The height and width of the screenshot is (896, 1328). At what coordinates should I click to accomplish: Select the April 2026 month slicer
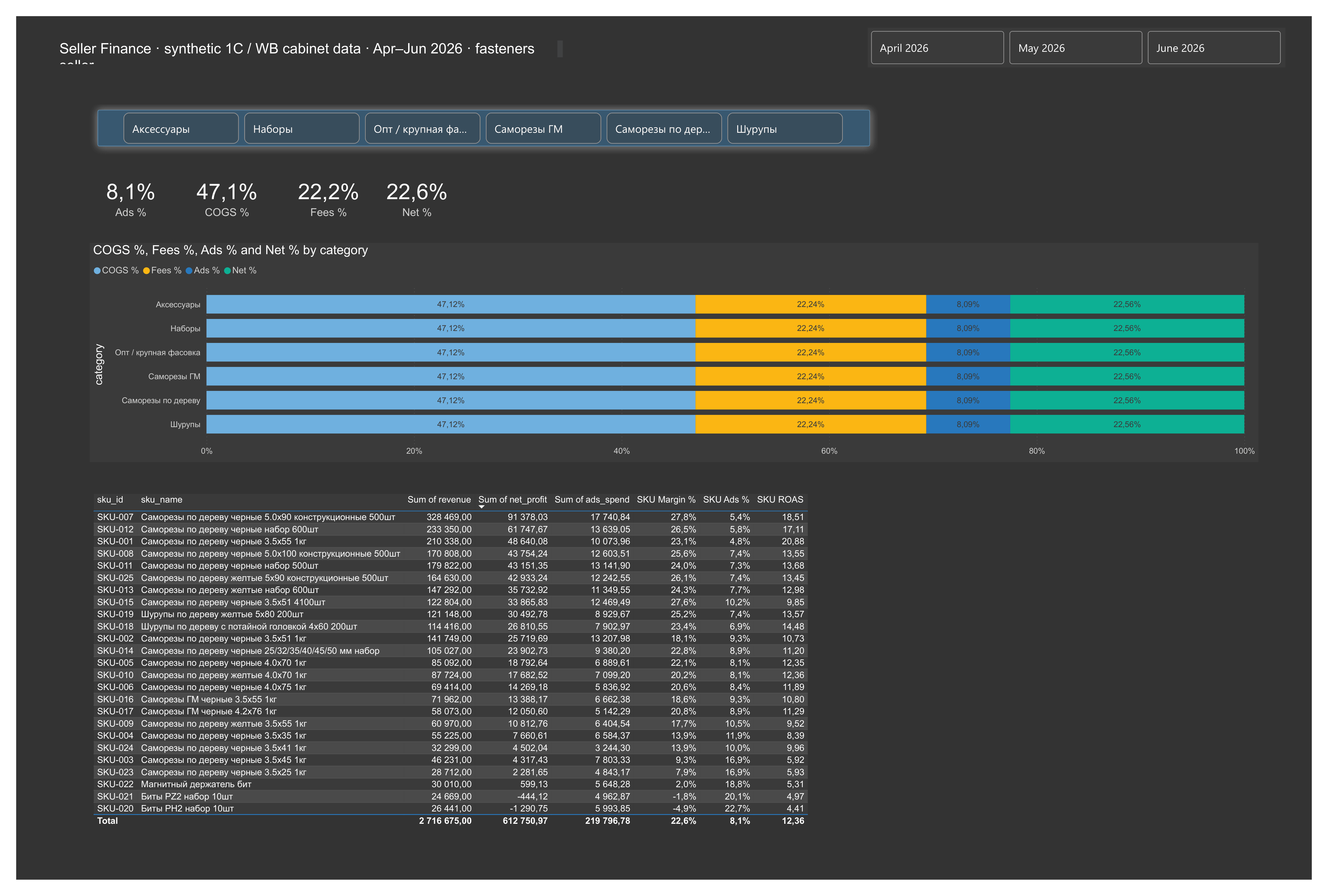click(x=937, y=48)
